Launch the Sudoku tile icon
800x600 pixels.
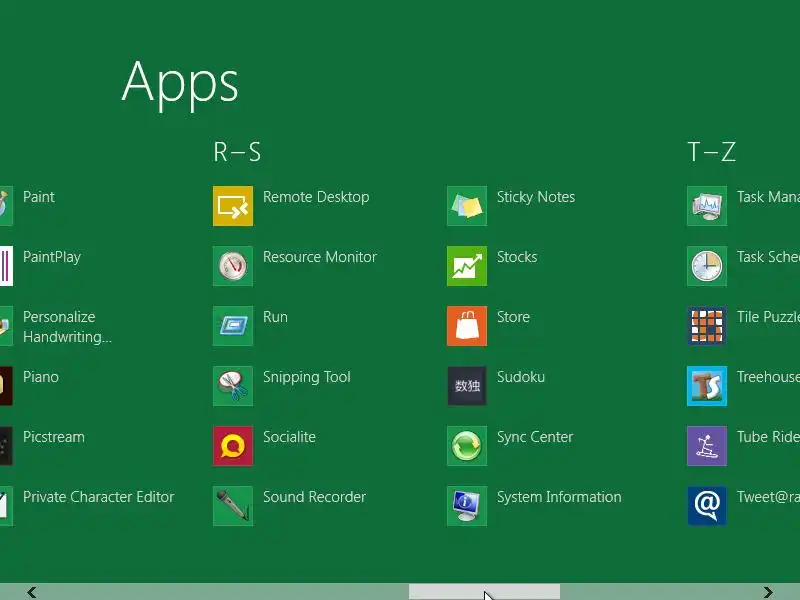(x=467, y=386)
